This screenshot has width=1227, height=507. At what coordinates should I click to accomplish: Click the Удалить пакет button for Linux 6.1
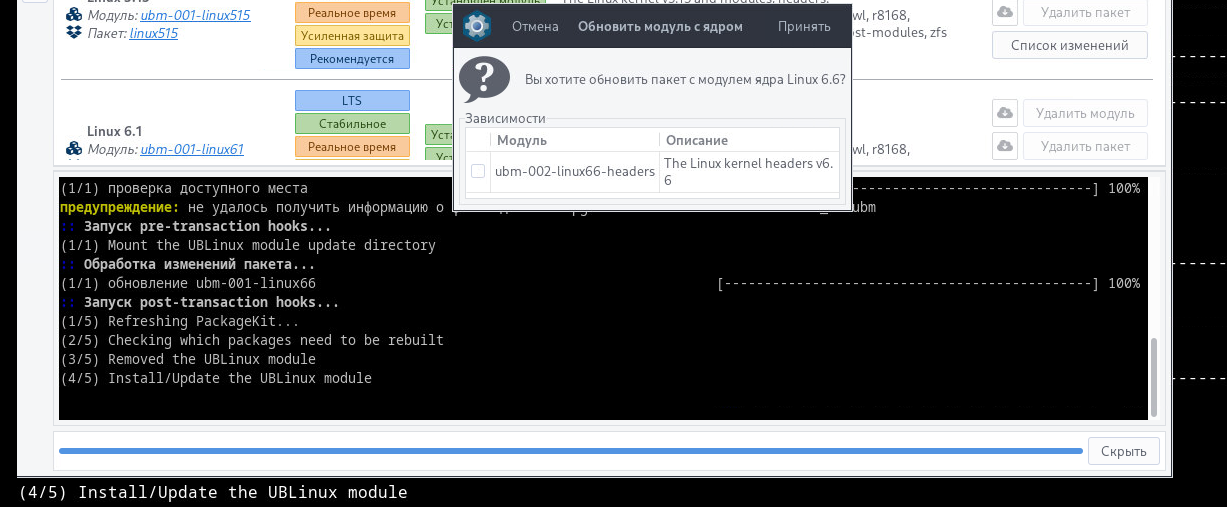pyautogui.click(x=1085, y=146)
